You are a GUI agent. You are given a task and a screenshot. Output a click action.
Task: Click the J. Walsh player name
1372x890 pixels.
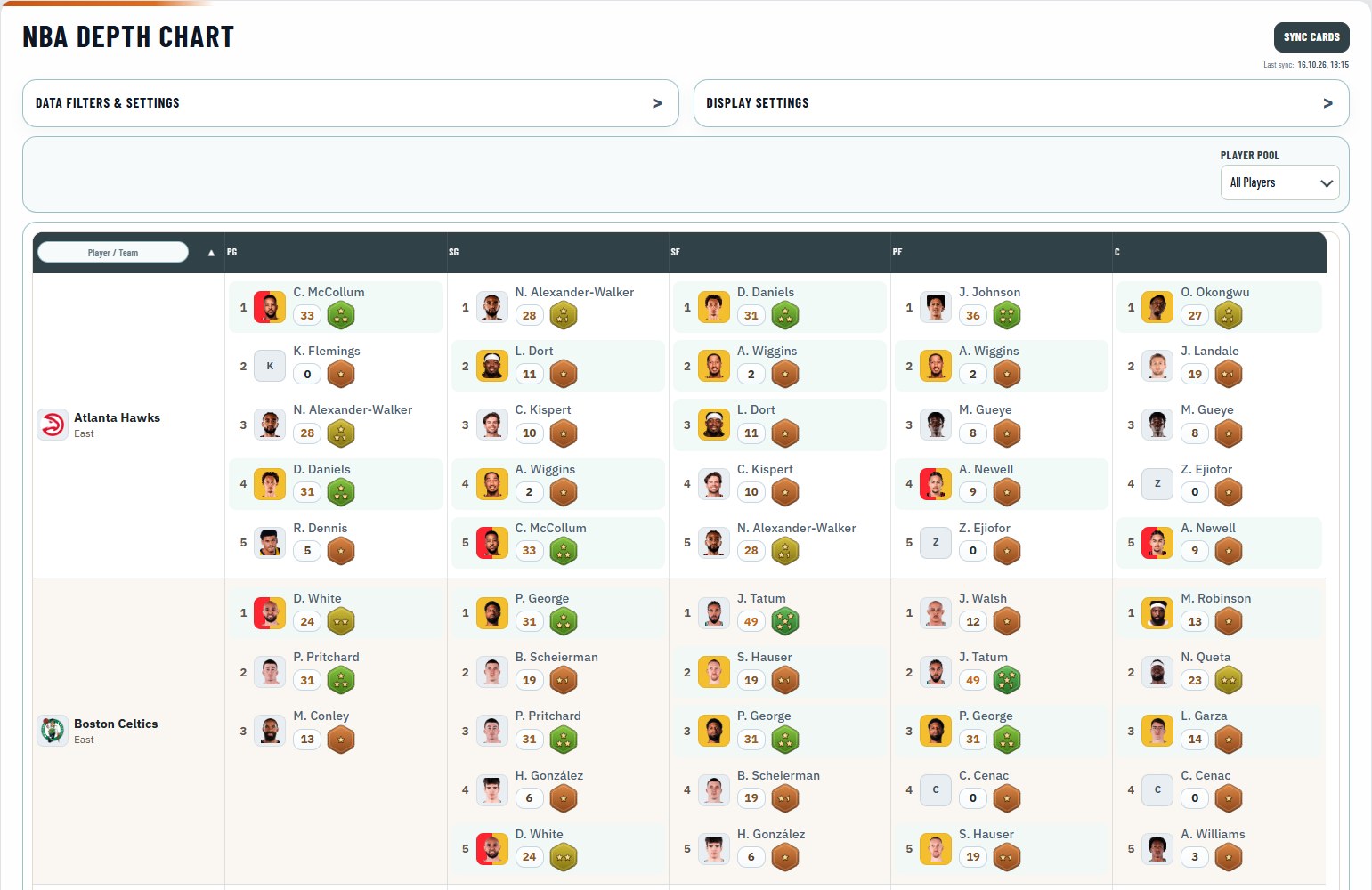(983, 598)
